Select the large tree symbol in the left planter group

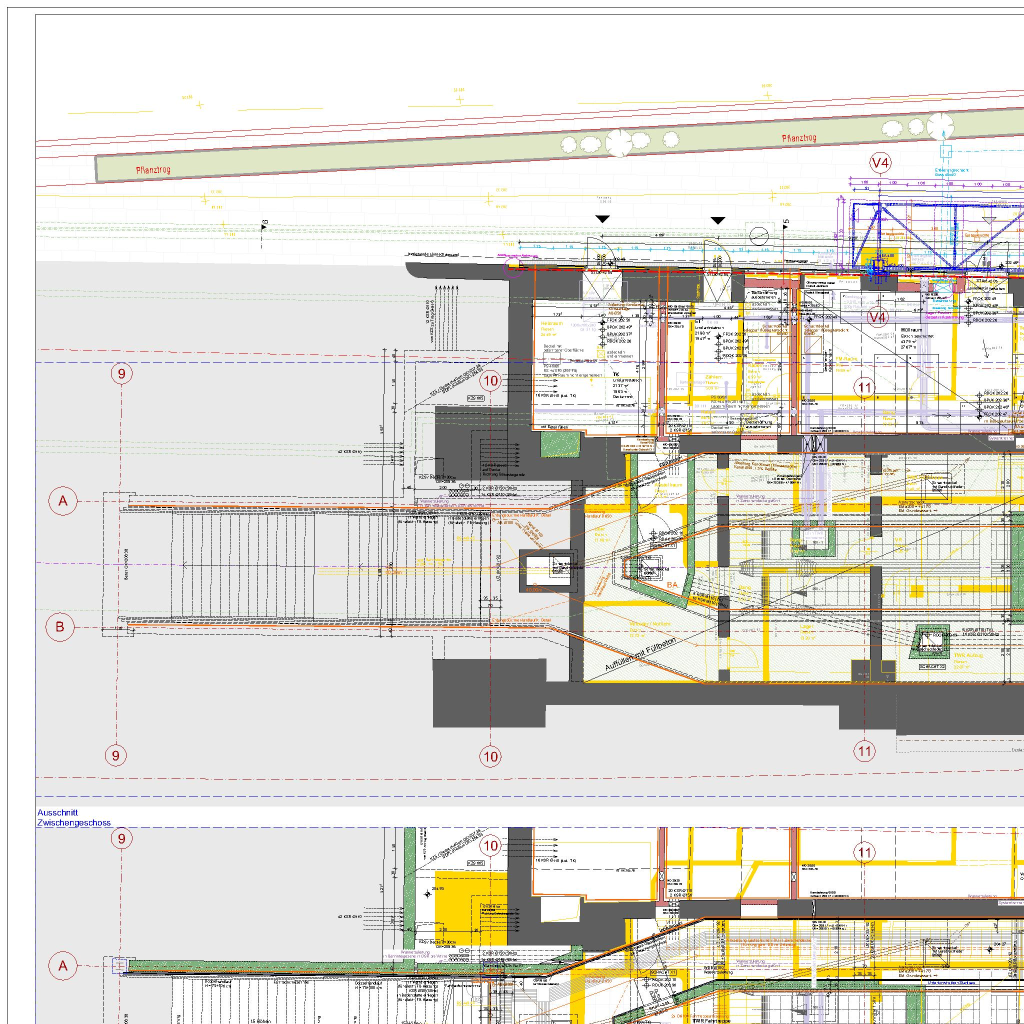618,143
